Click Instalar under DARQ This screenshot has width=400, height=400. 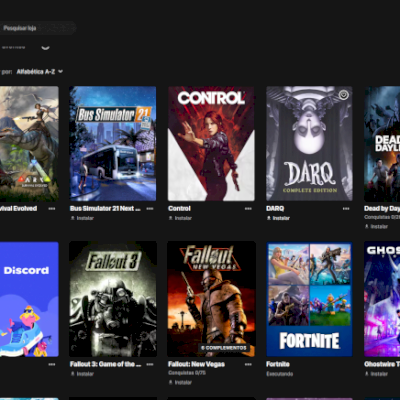click(278, 218)
